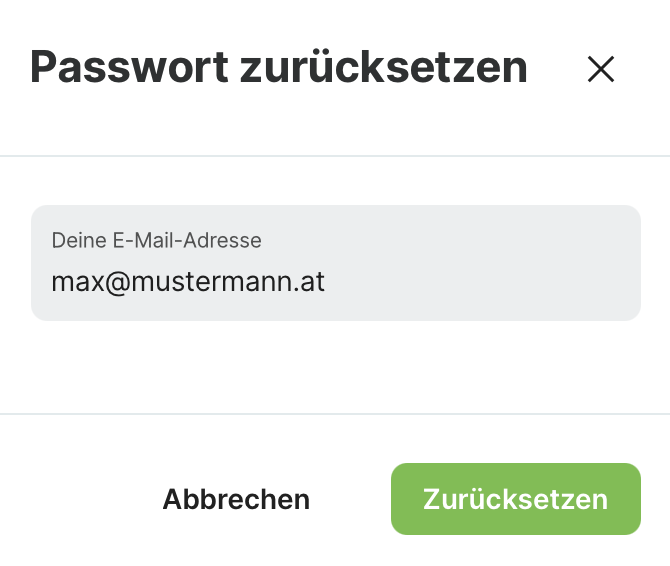The width and height of the screenshot is (670, 566).
Task: Tap the cross icon in dialog header
Action: pos(600,69)
